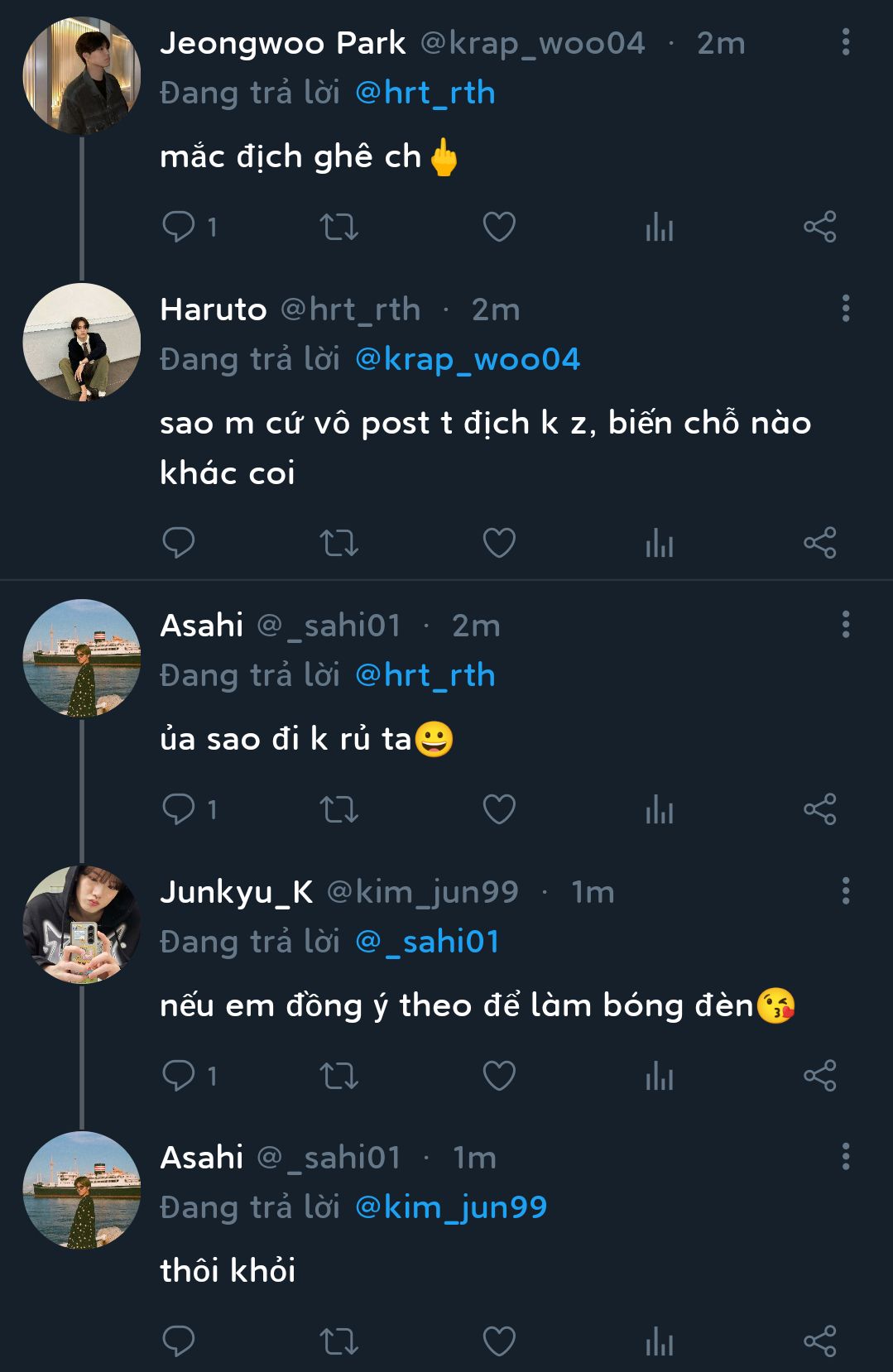Share Haruto's tweet
This screenshot has width=893, height=1372.
tap(819, 543)
